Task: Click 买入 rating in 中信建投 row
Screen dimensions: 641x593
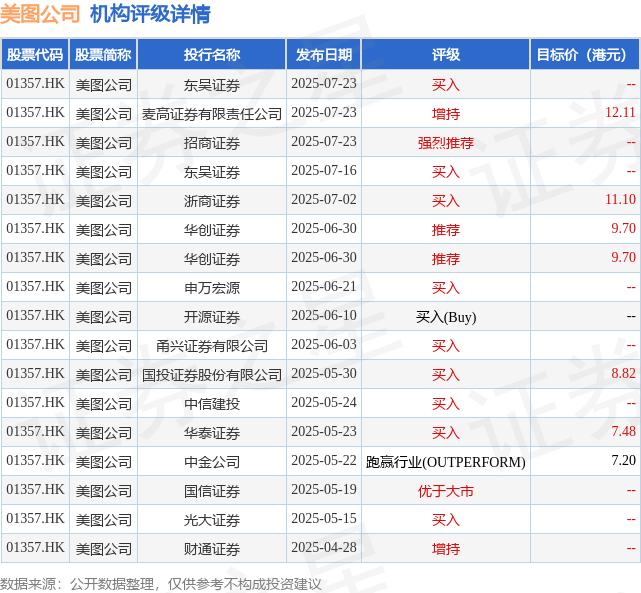Action: [x=446, y=403]
